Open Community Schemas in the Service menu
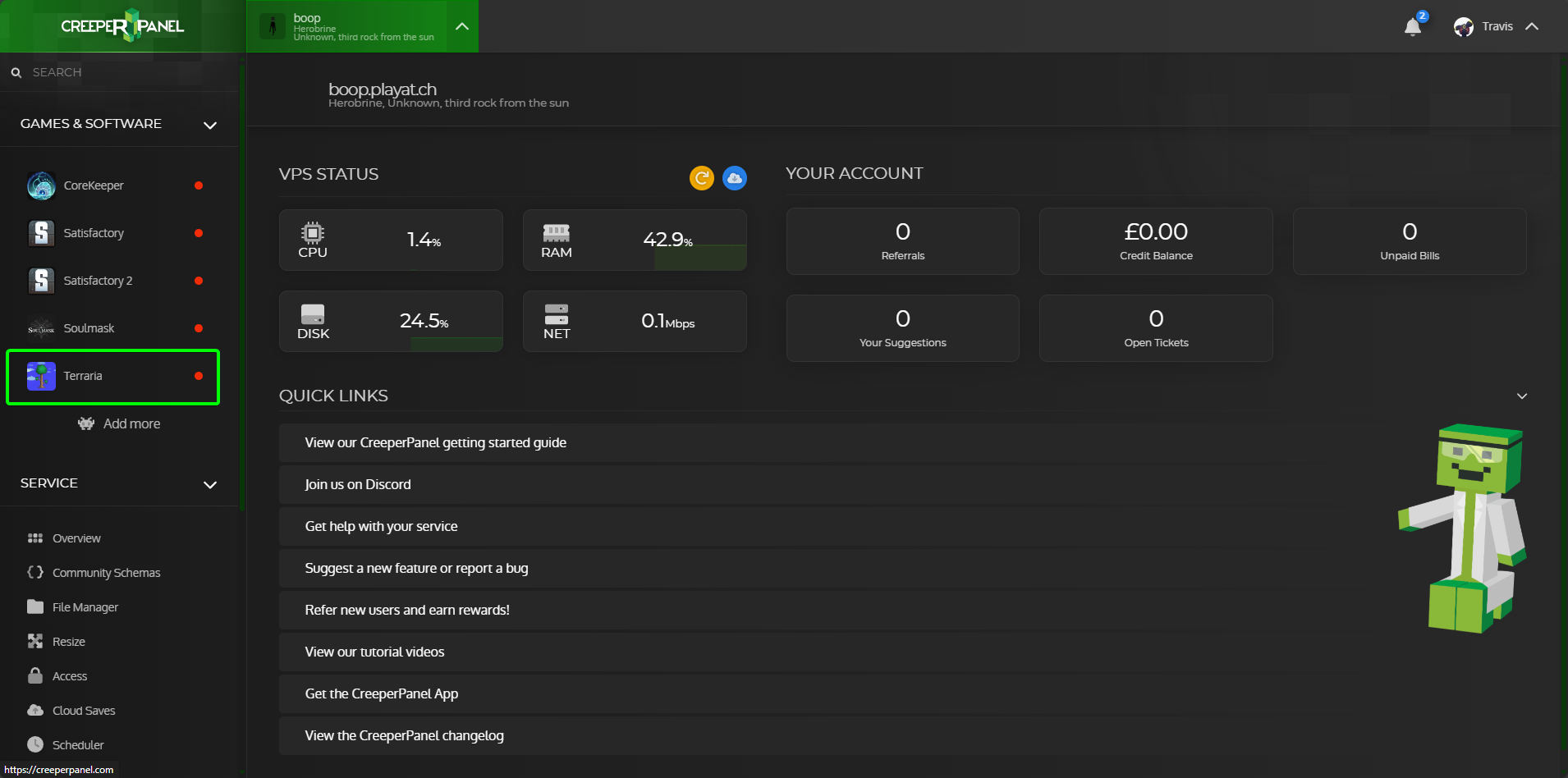 [x=106, y=573]
